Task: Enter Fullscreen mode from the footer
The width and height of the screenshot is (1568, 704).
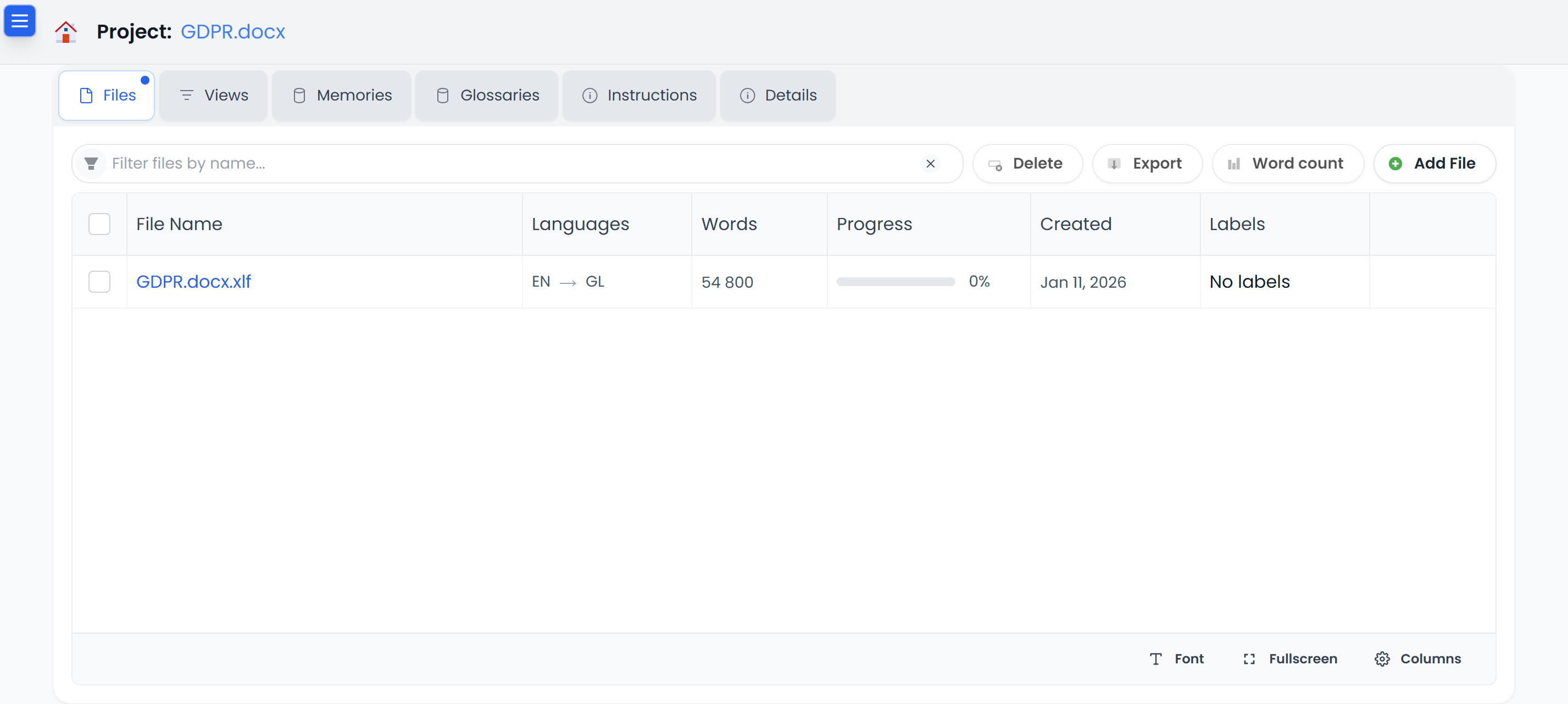Action: (1289, 658)
